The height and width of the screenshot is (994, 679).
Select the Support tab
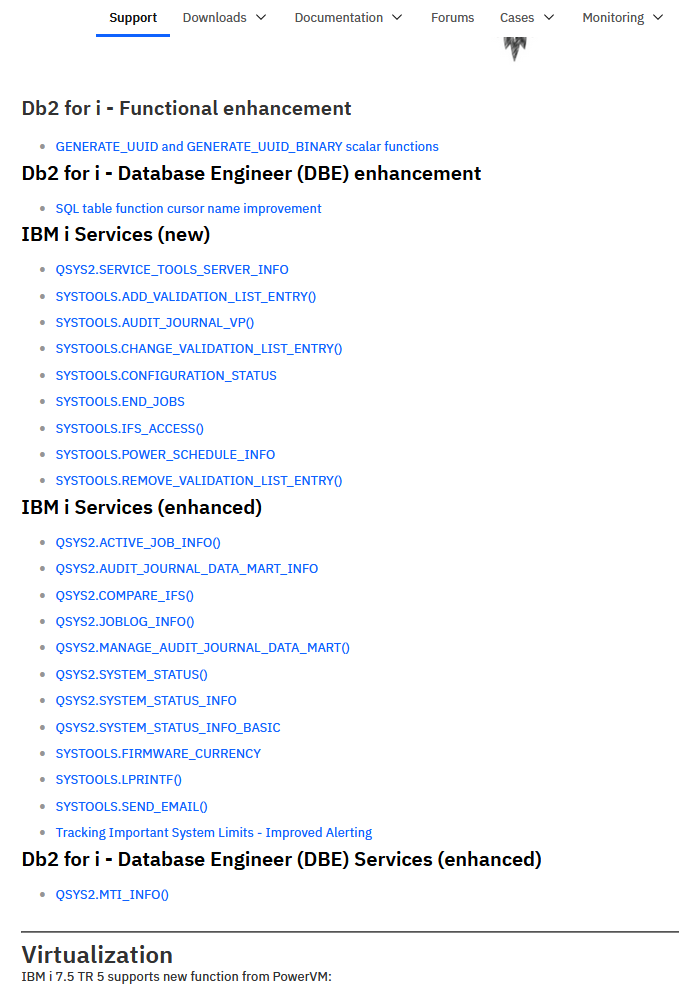pyautogui.click(x=133, y=18)
